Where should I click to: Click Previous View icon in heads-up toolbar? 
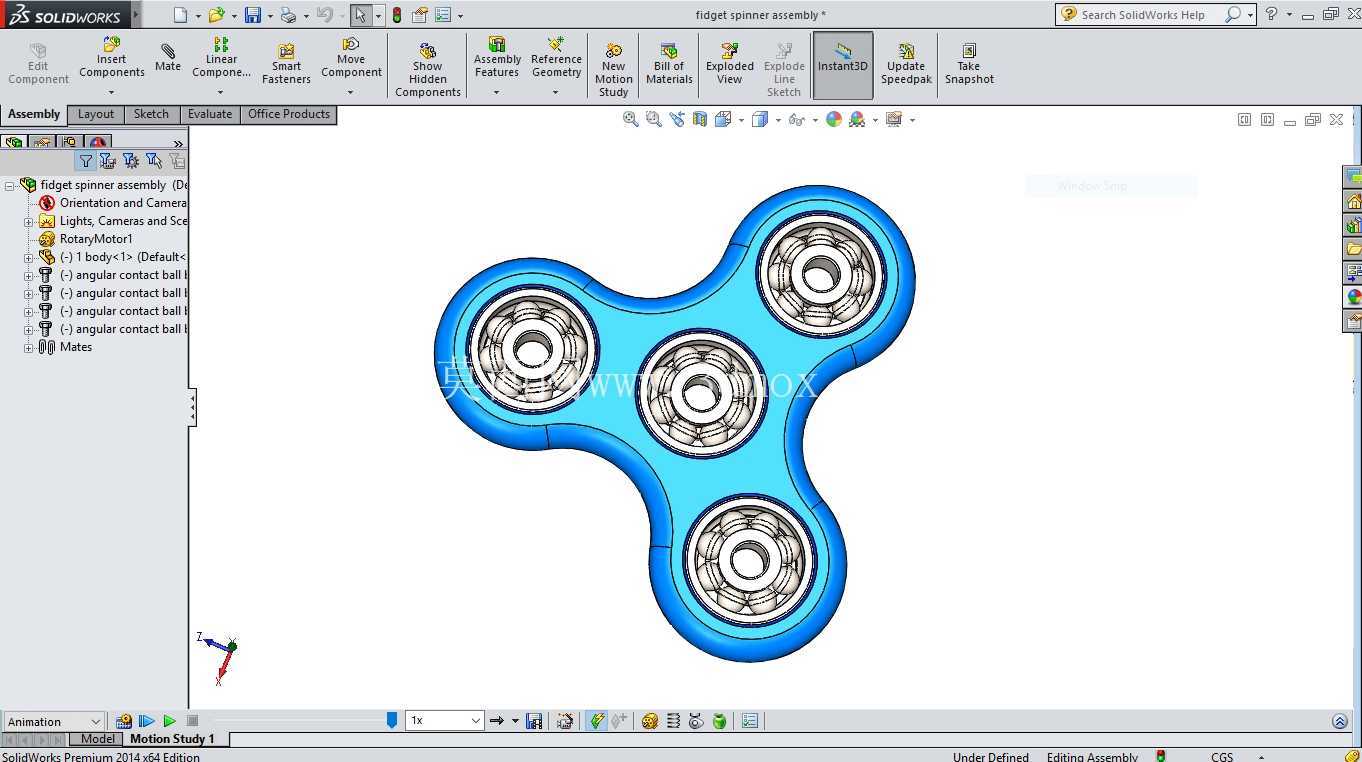click(x=677, y=119)
